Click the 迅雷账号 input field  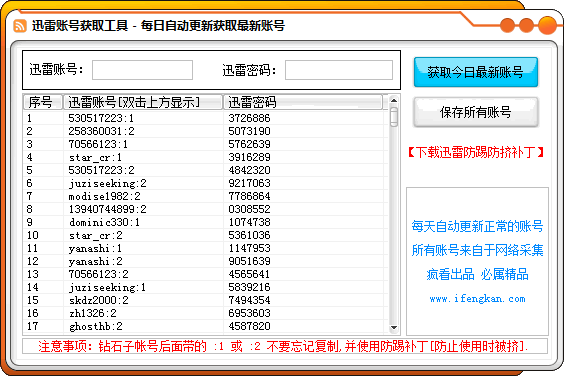(x=142, y=70)
